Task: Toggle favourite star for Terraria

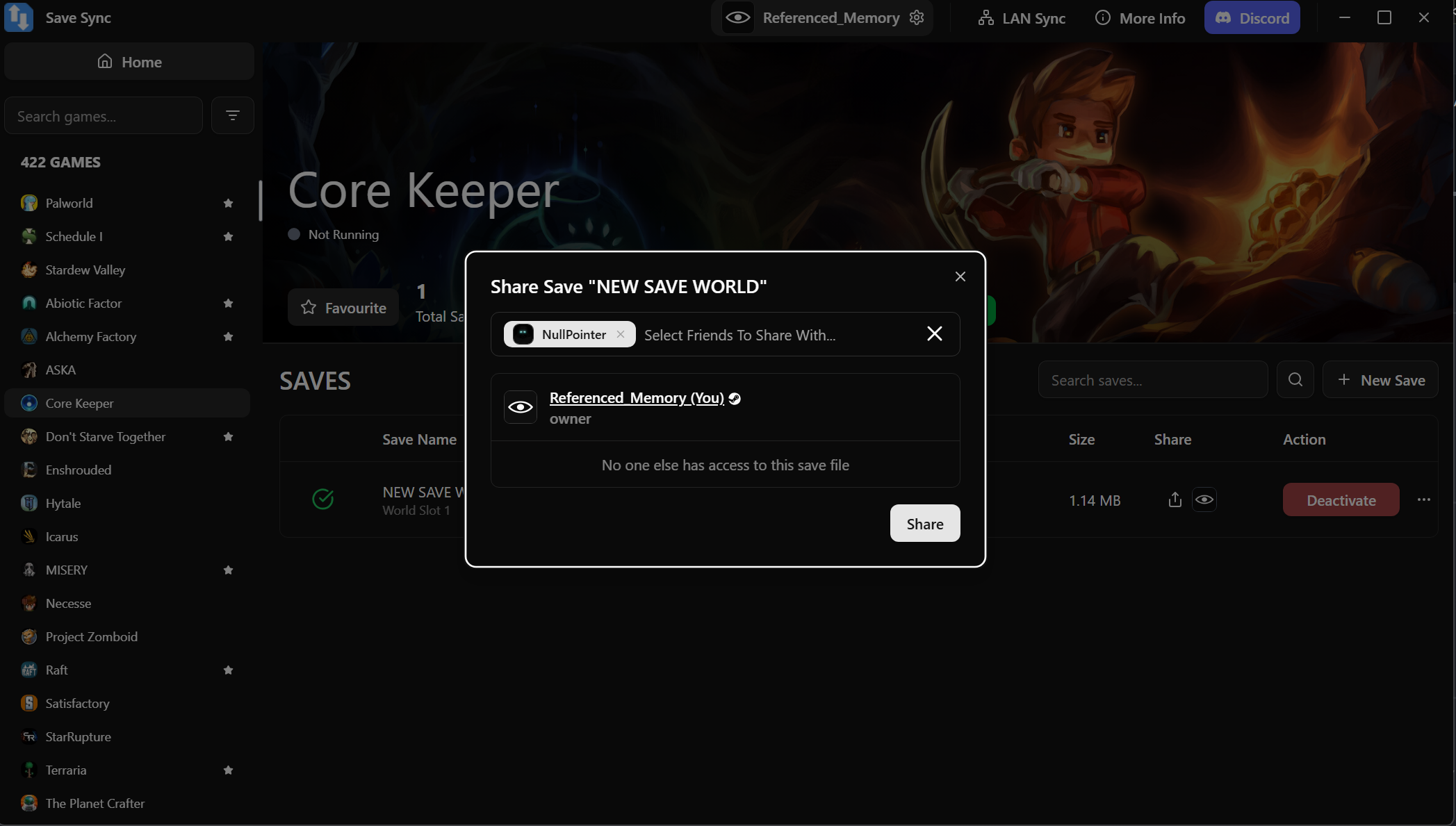Action: point(228,770)
